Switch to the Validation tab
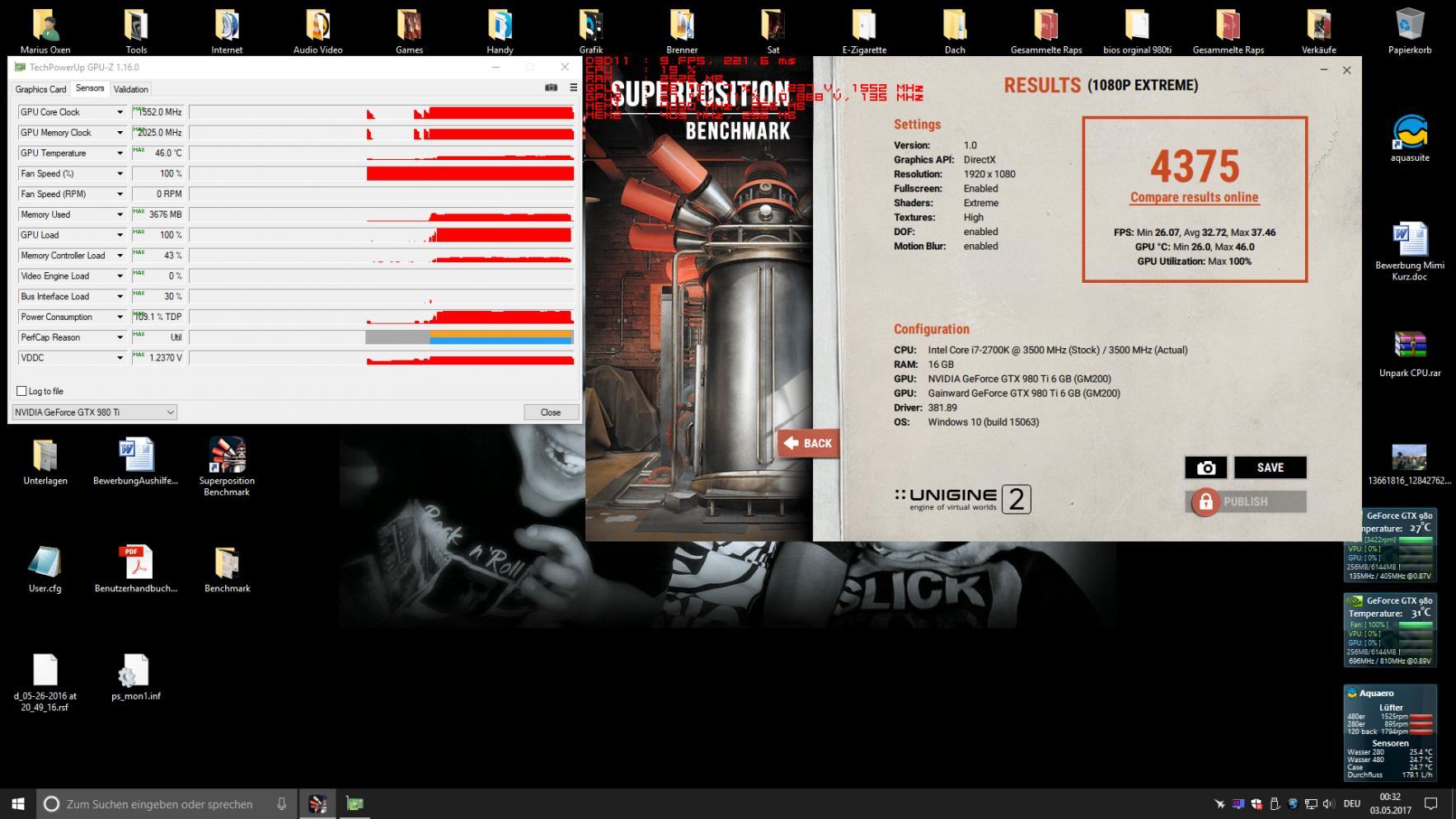Screen dimensions: 1456x819 click(131, 89)
